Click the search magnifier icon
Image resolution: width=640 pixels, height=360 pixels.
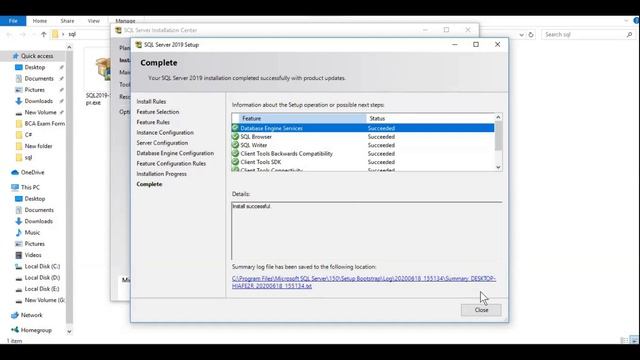click(x=629, y=35)
